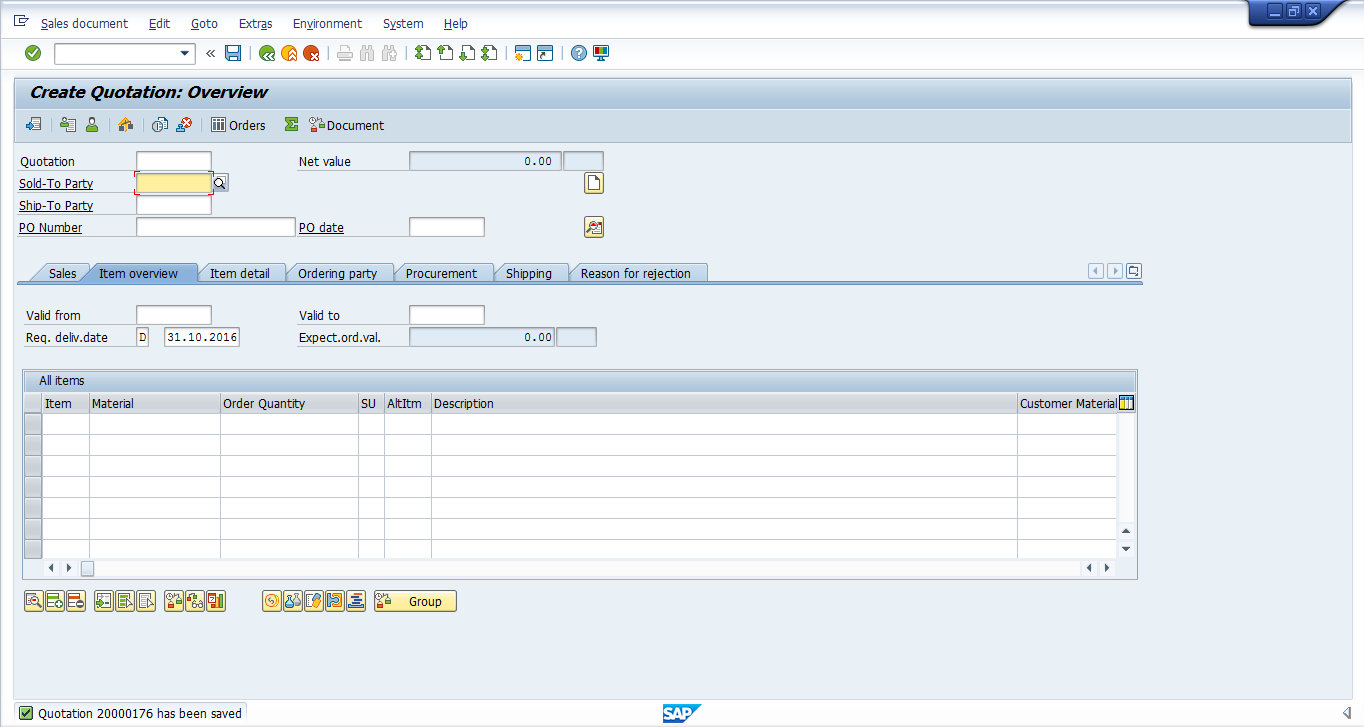The height and width of the screenshot is (727, 1364).
Task: Go to Last Page icon
Action: [x=489, y=53]
